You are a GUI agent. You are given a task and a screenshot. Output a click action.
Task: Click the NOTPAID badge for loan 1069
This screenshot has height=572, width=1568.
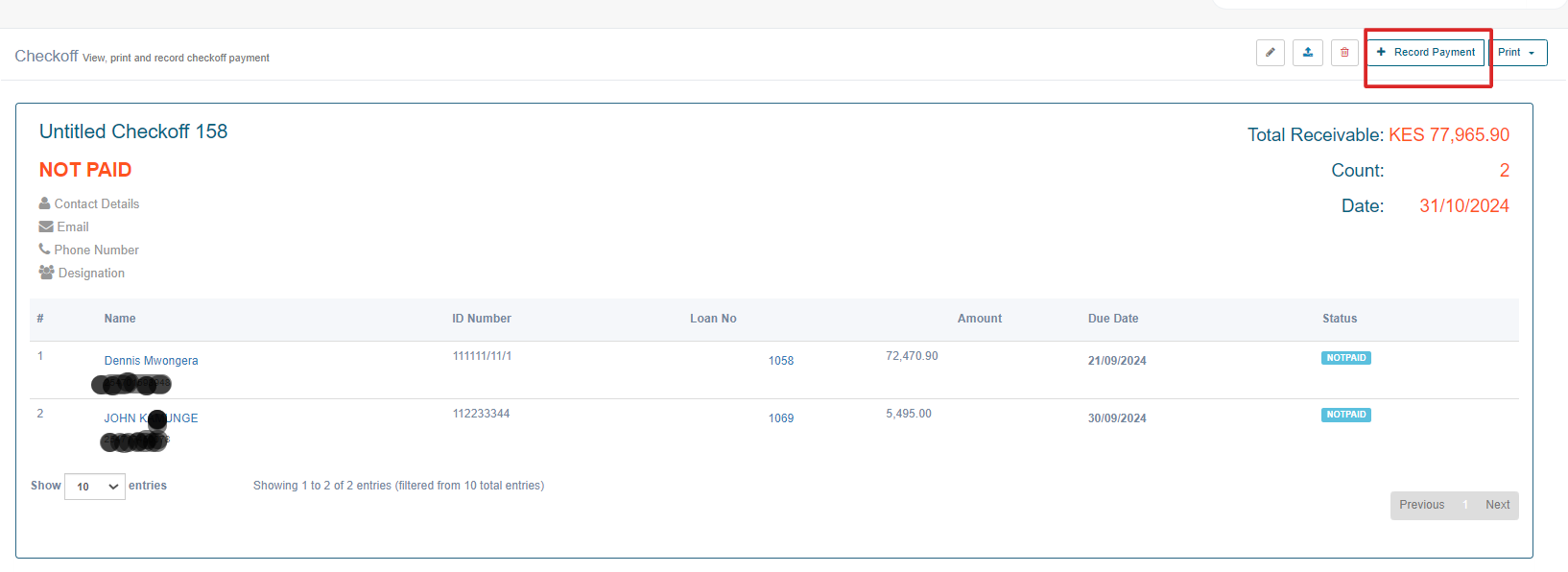pyautogui.click(x=1345, y=416)
